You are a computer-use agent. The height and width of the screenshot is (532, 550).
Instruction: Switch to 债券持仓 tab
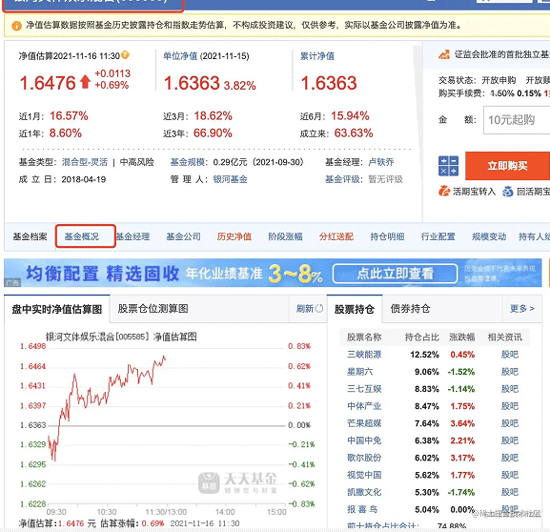pyautogui.click(x=410, y=309)
